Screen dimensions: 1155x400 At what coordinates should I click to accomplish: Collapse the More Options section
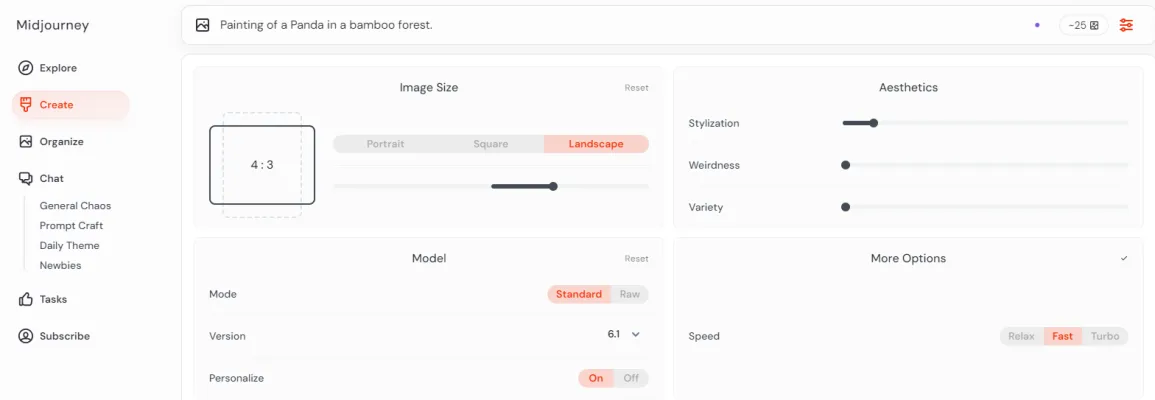pos(1124,258)
